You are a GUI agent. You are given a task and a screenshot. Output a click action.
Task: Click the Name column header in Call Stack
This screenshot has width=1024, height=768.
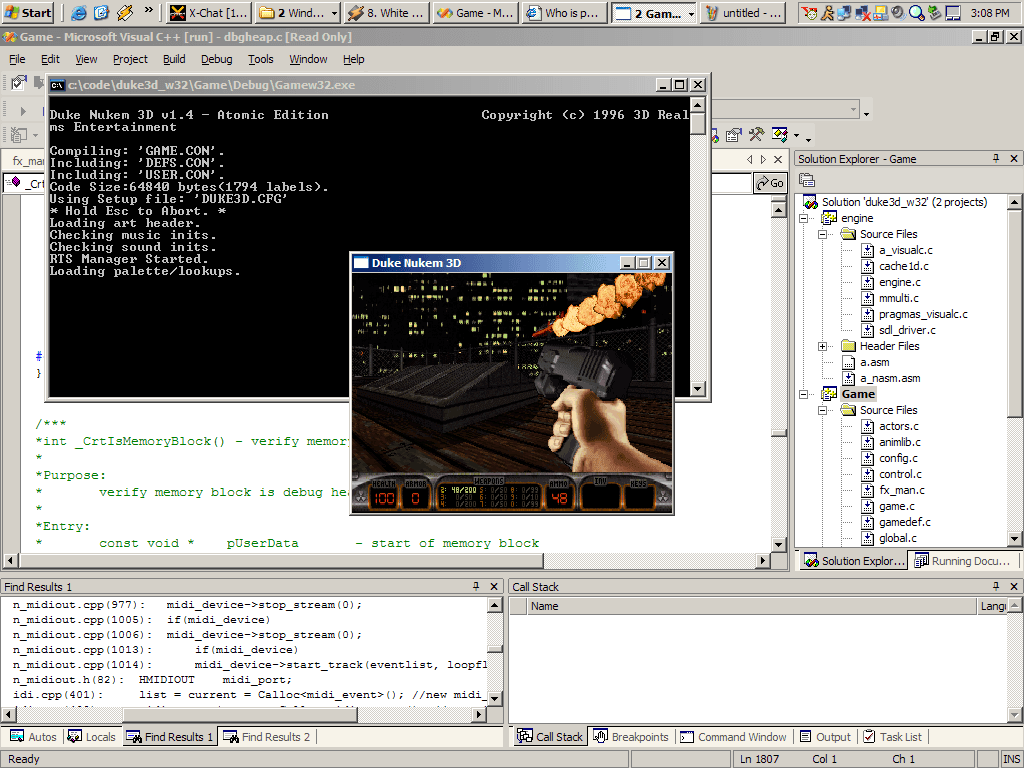coord(751,606)
